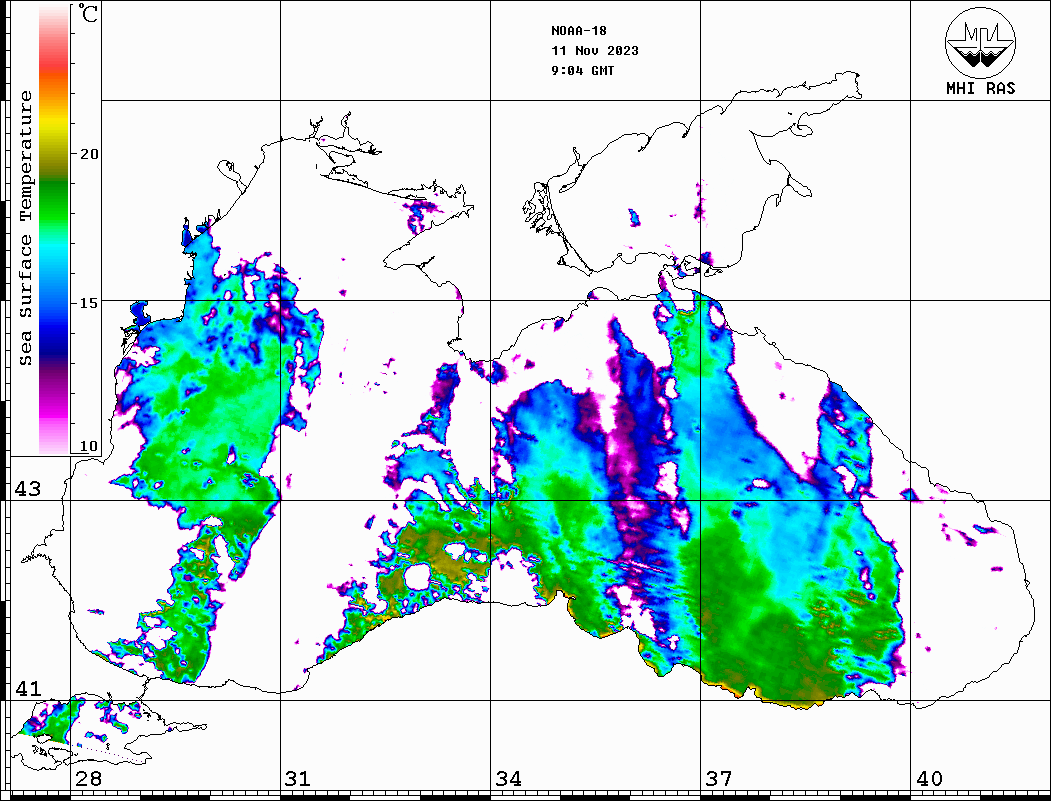Click the '10' tick on color scale
1051x801 pixels.
88,446
